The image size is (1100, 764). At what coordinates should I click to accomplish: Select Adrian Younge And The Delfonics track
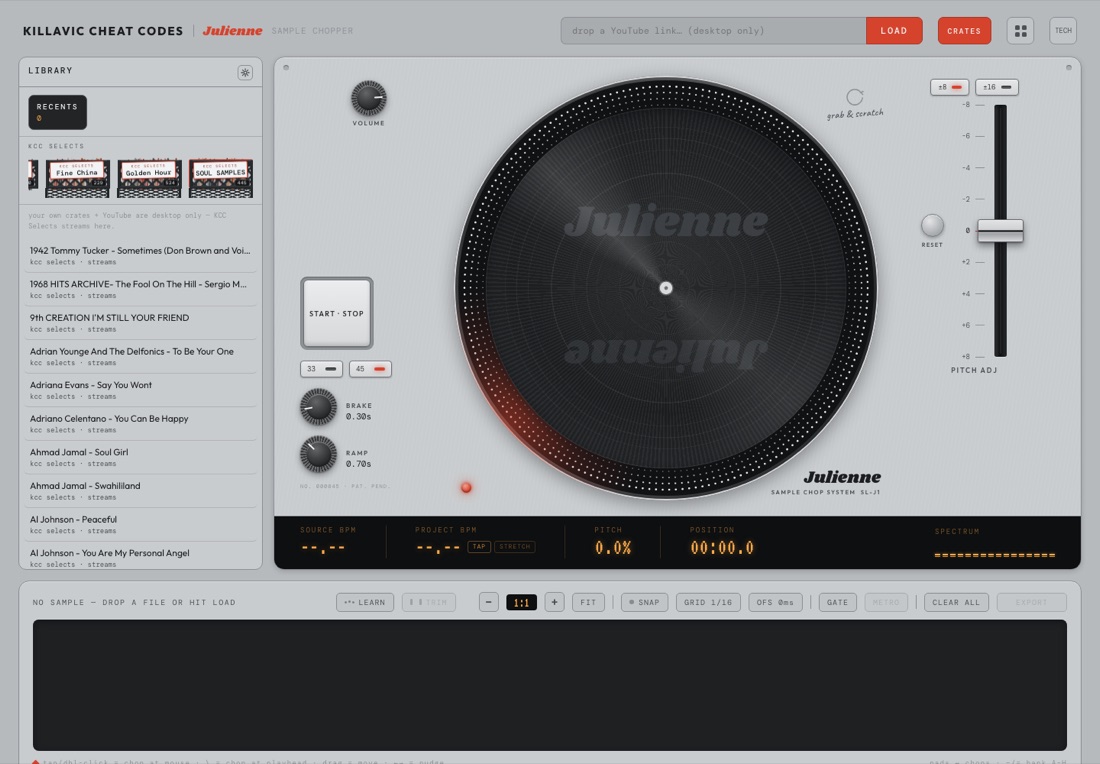(140, 356)
